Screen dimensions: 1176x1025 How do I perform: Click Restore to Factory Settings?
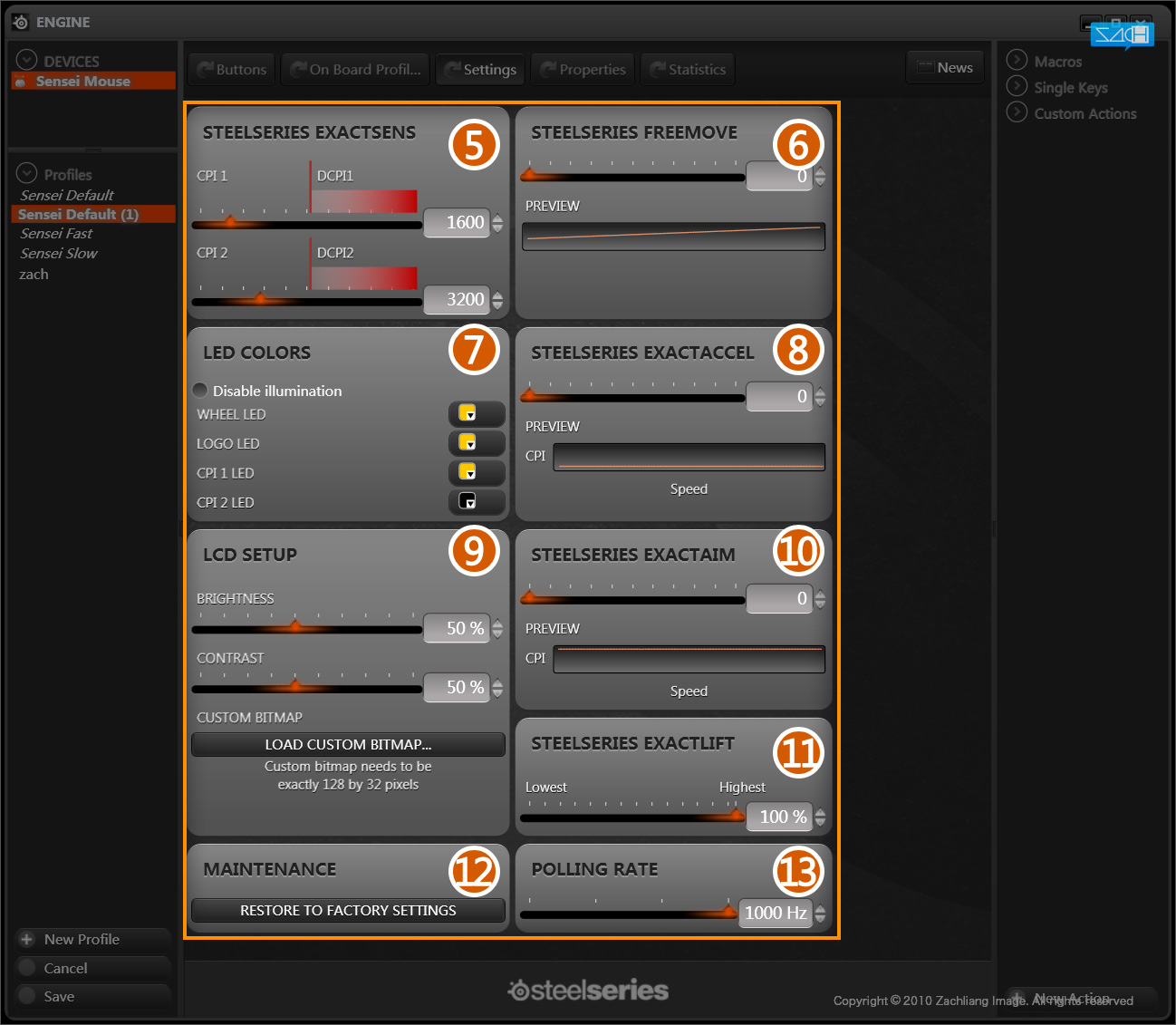point(349,910)
